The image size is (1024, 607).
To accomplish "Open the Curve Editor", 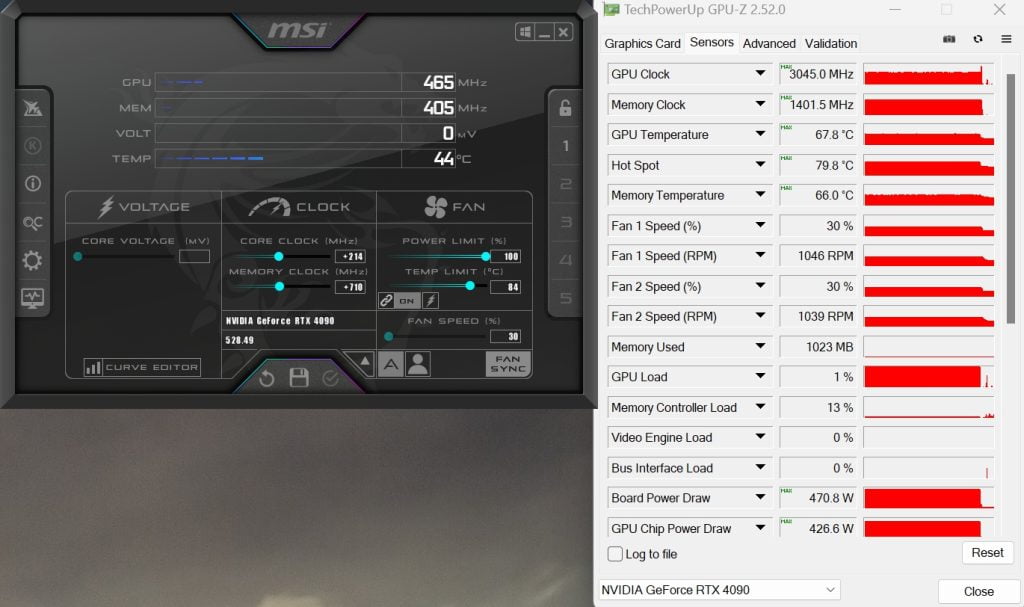I will tap(142, 367).
